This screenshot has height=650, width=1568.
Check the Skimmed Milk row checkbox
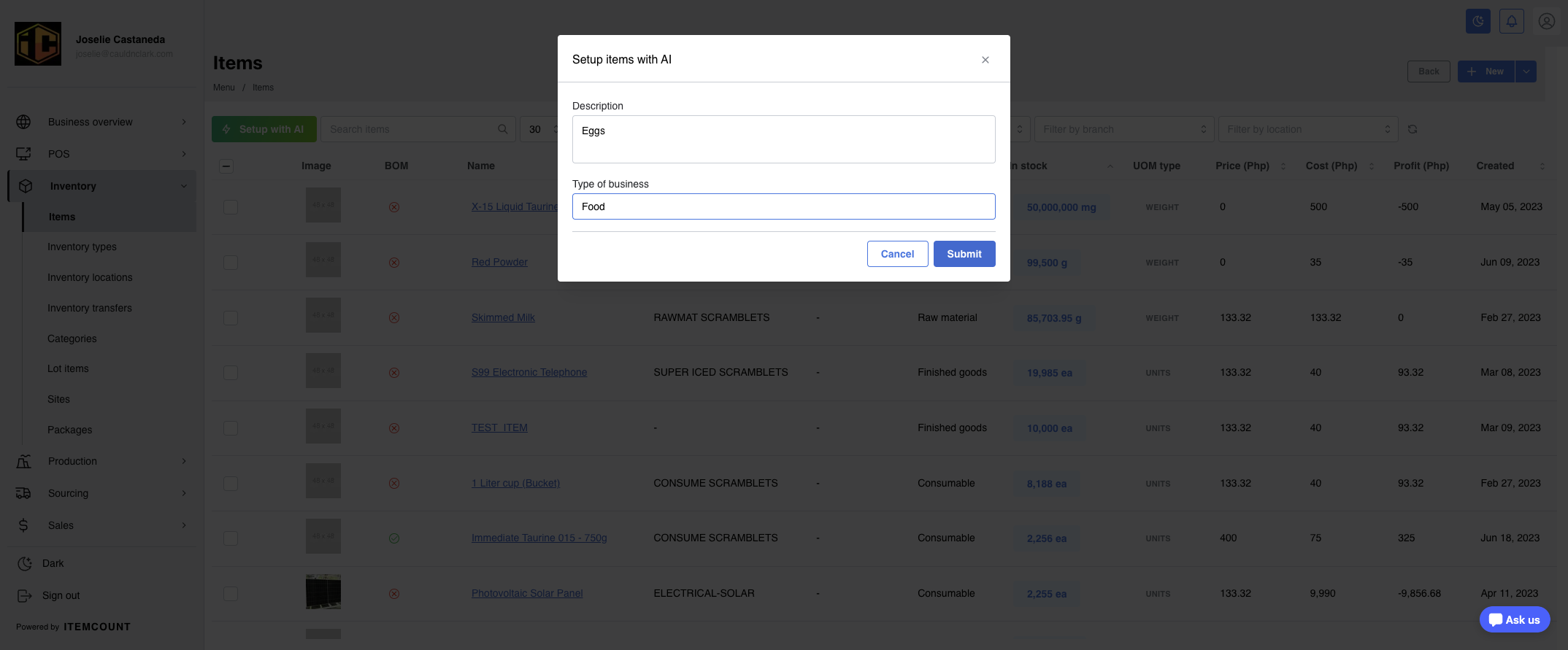point(231,318)
